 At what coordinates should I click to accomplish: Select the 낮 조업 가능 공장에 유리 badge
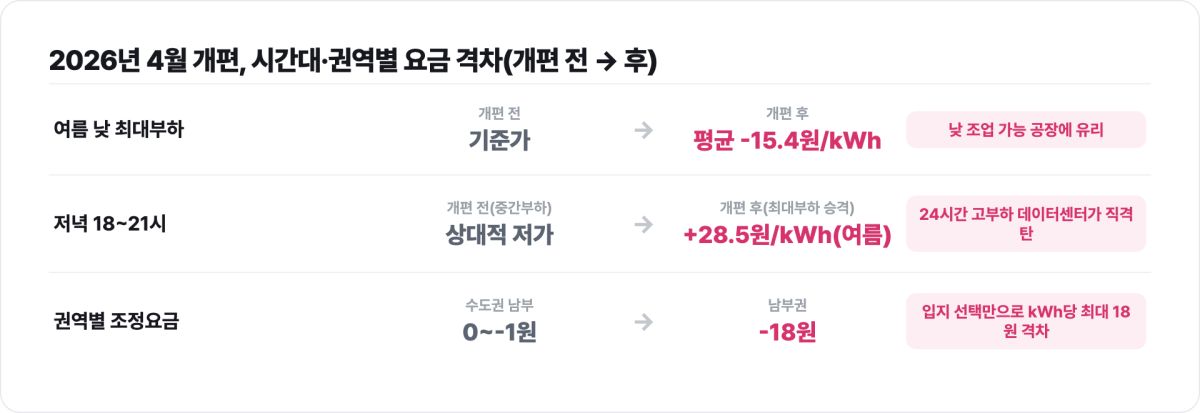(x=1026, y=129)
